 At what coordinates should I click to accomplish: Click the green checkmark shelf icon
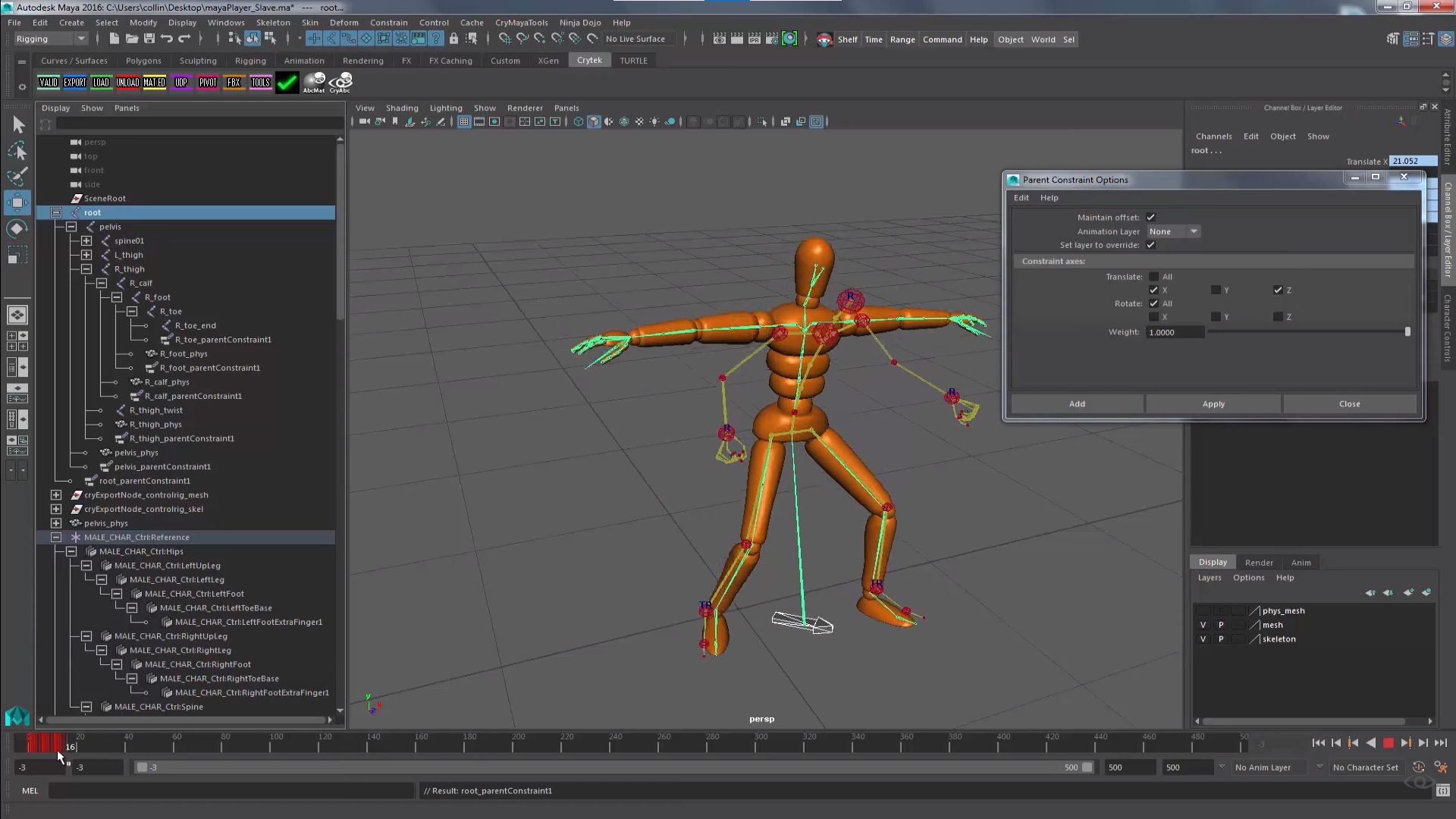(x=287, y=83)
